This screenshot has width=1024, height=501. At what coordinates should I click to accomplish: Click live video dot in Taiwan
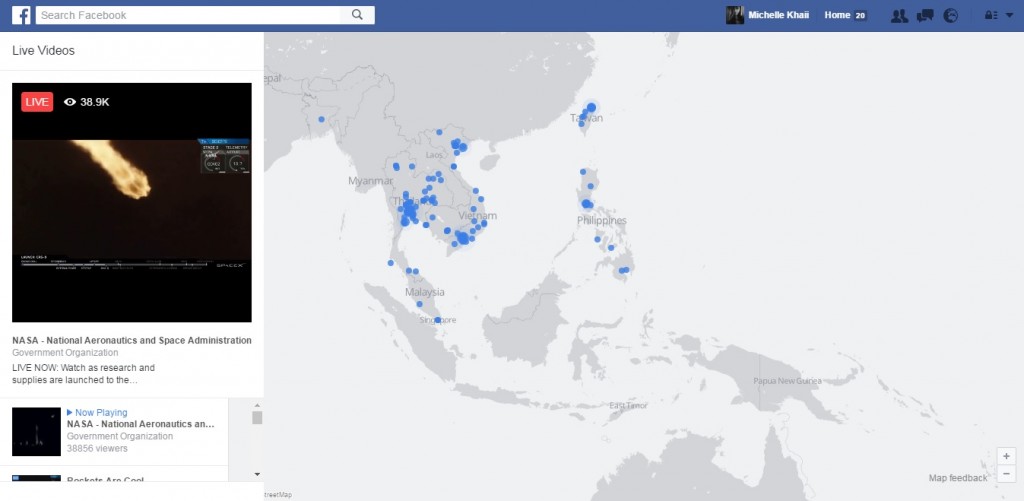point(591,107)
